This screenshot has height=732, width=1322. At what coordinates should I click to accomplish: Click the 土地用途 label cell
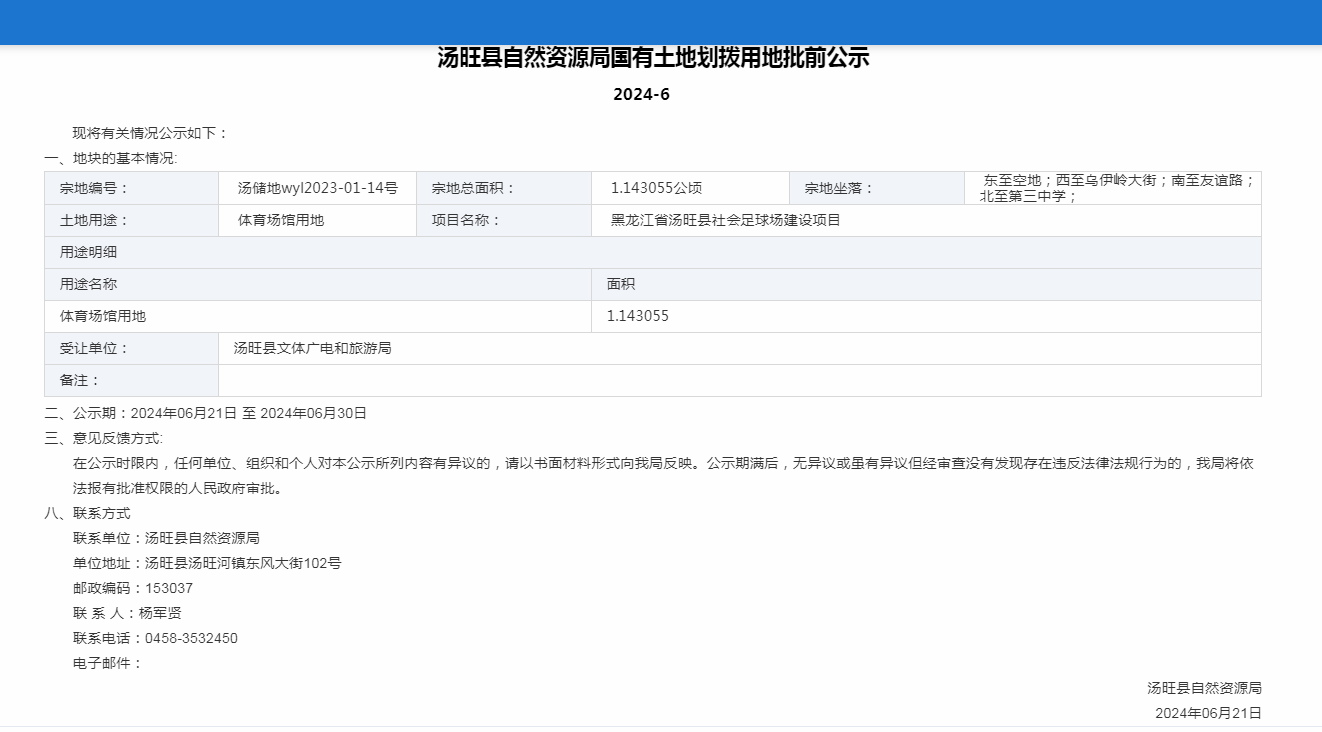point(132,220)
